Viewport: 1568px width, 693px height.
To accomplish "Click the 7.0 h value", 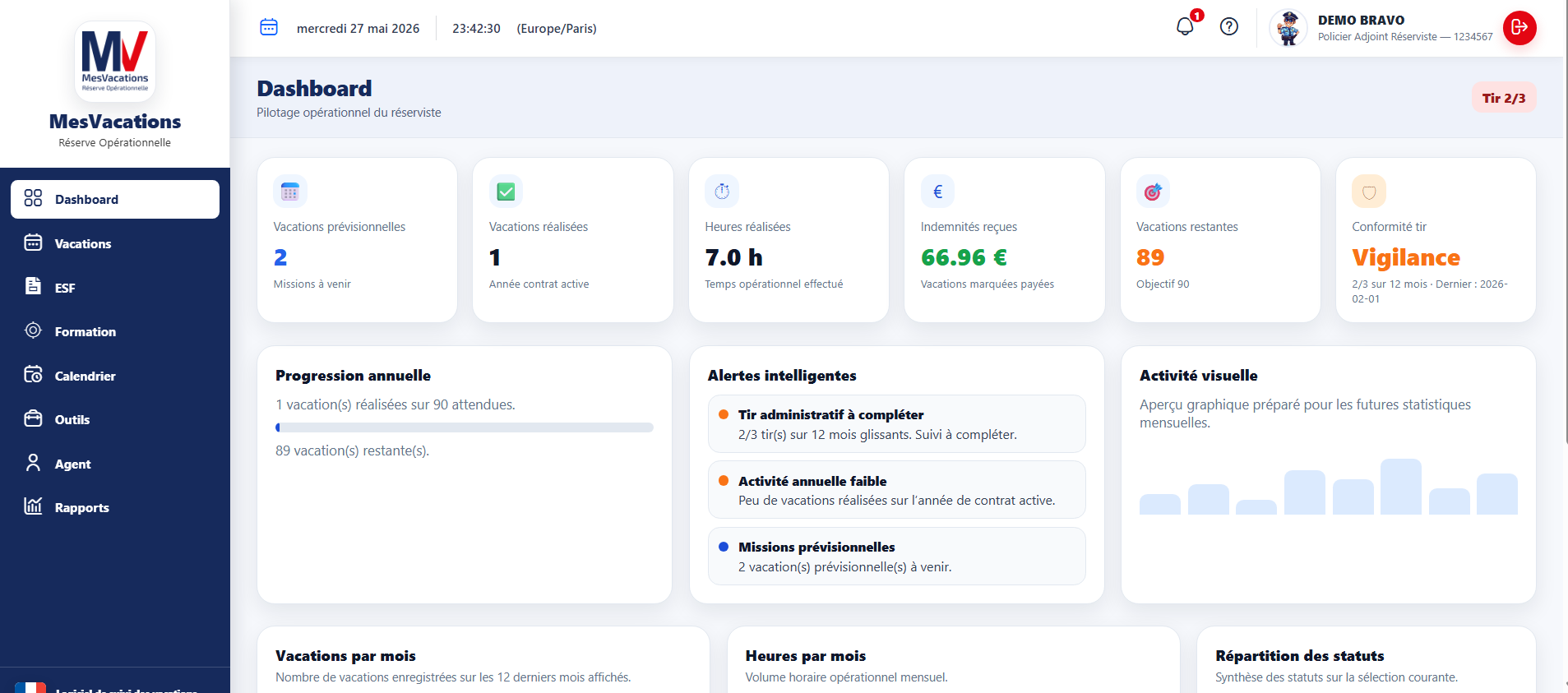I will [733, 257].
